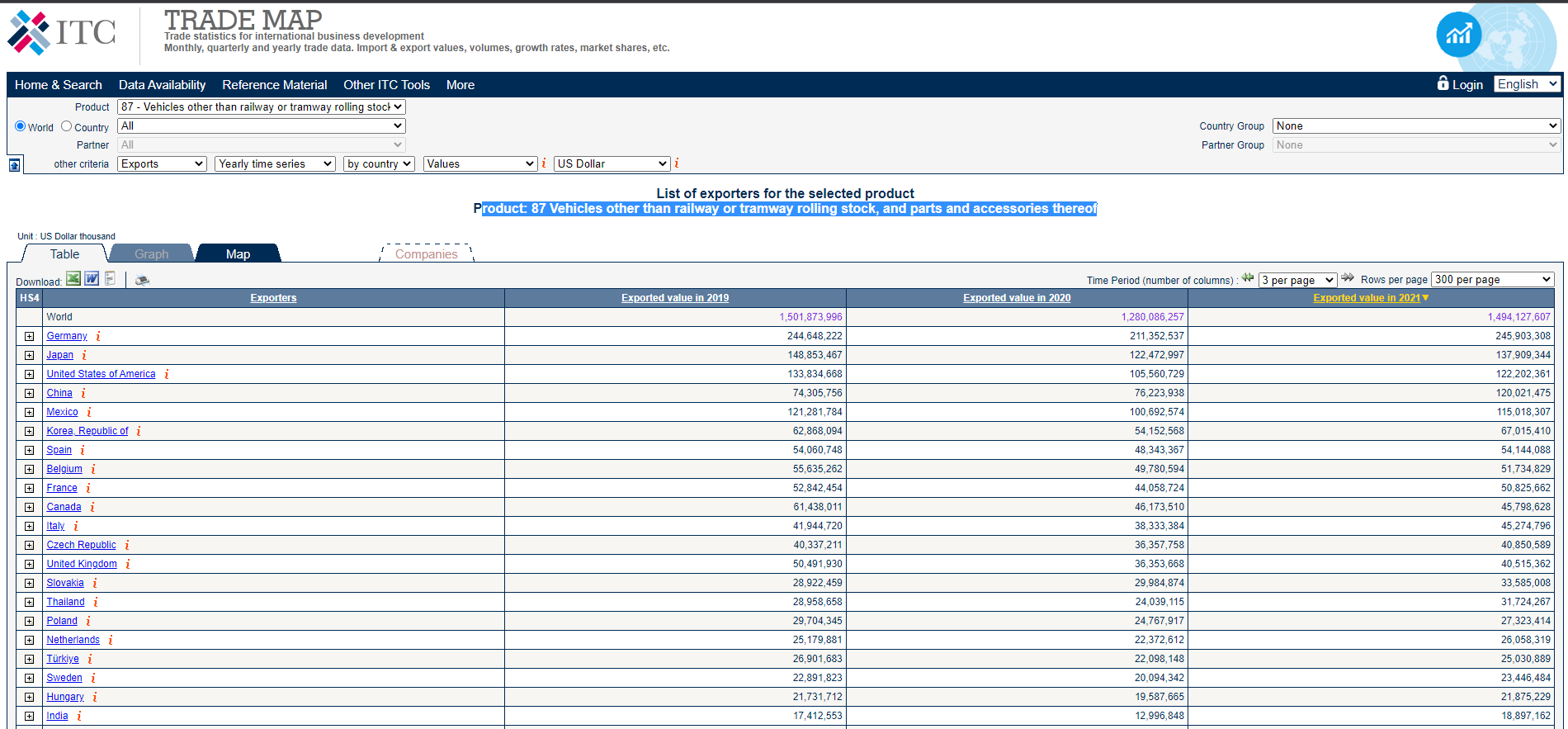This screenshot has width=1568, height=729.
Task: Sort by Exporters column header
Action: pyautogui.click(x=273, y=298)
